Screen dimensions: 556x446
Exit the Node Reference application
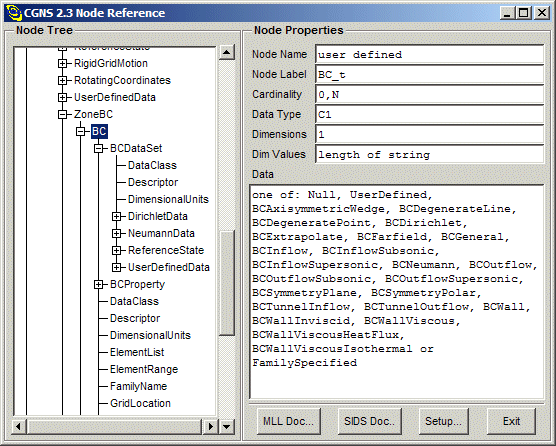coord(511,421)
